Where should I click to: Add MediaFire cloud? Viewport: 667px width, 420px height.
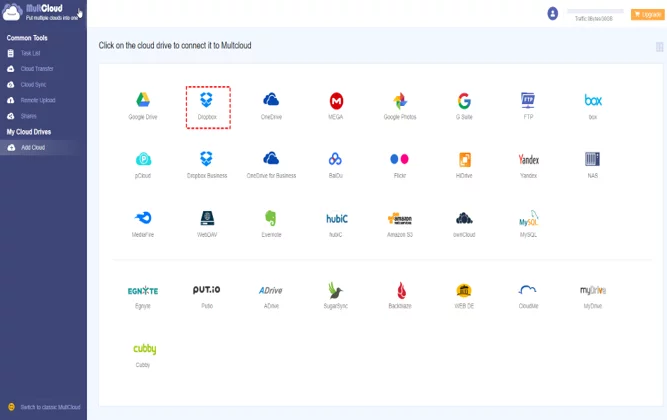click(x=143, y=217)
